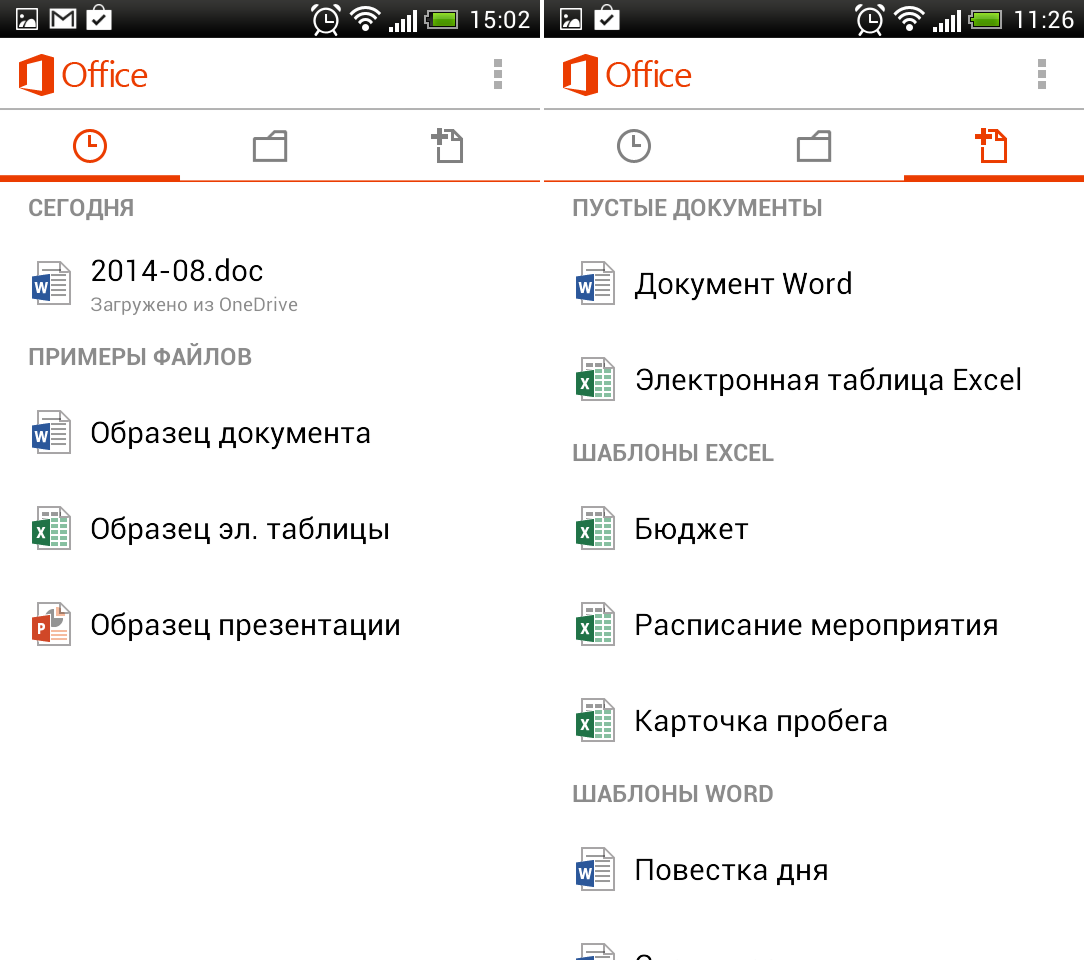Create blank Документ Word

pyautogui.click(x=814, y=284)
